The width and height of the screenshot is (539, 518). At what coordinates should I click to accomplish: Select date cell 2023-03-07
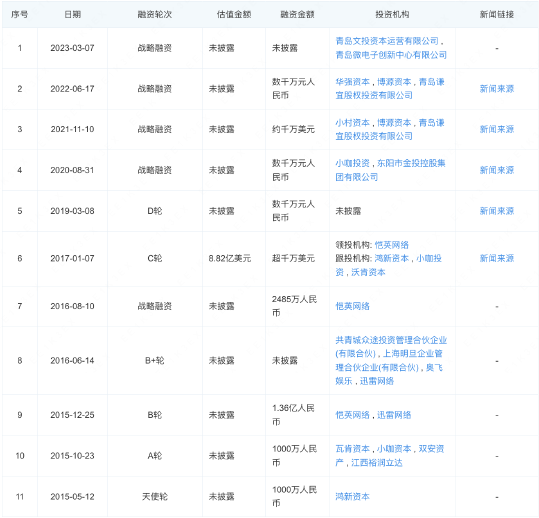tap(72, 48)
